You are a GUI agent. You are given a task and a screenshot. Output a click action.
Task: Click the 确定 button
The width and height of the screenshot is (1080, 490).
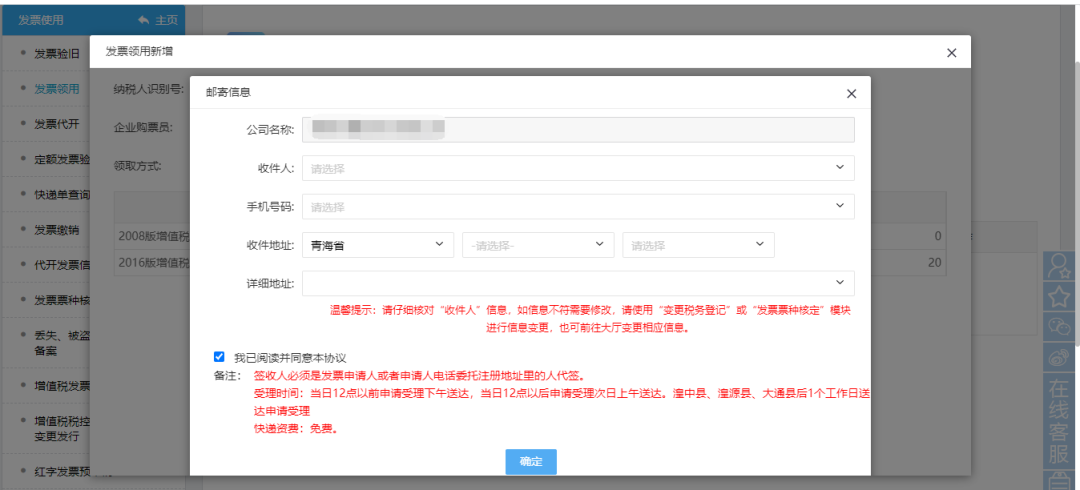coord(531,462)
